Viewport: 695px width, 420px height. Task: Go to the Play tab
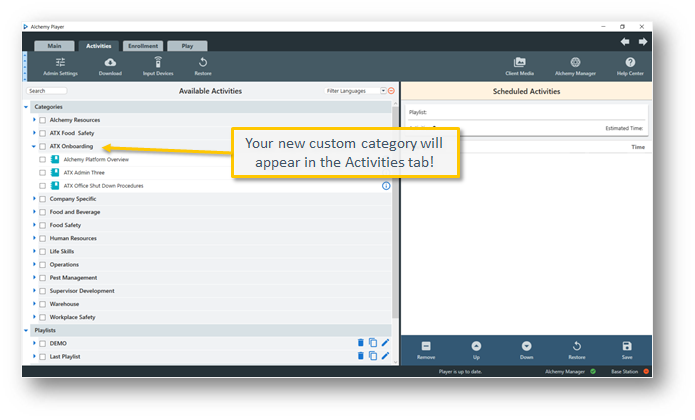[187, 46]
